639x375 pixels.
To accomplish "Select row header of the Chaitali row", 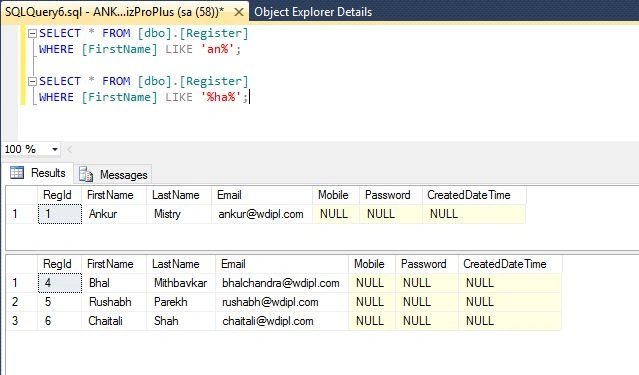I will click(x=22, y=321).
